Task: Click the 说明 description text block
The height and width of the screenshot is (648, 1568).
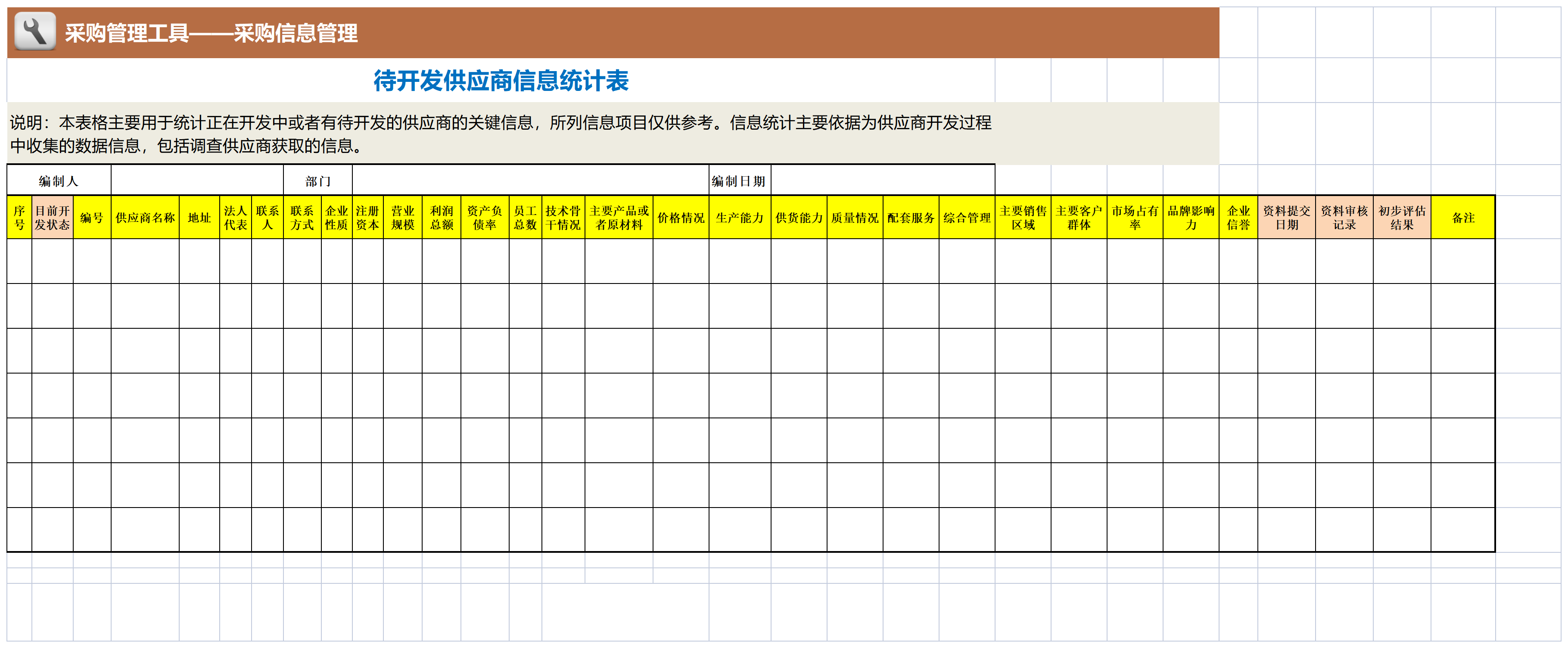Action: 501,134
